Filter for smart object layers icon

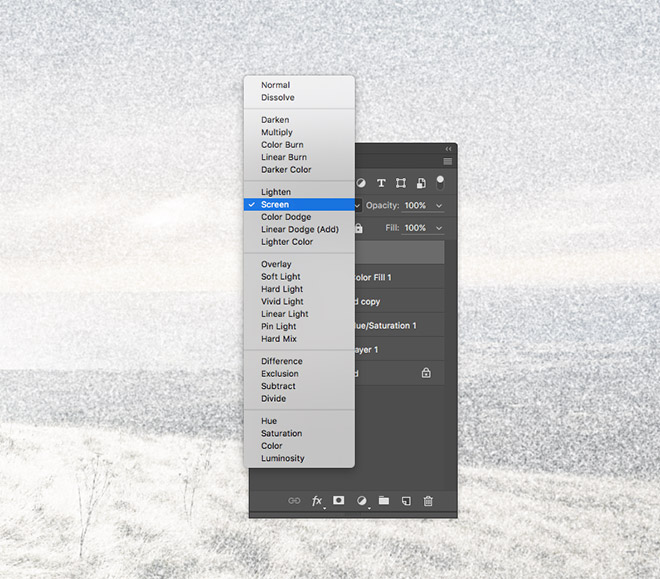[421, 183]
